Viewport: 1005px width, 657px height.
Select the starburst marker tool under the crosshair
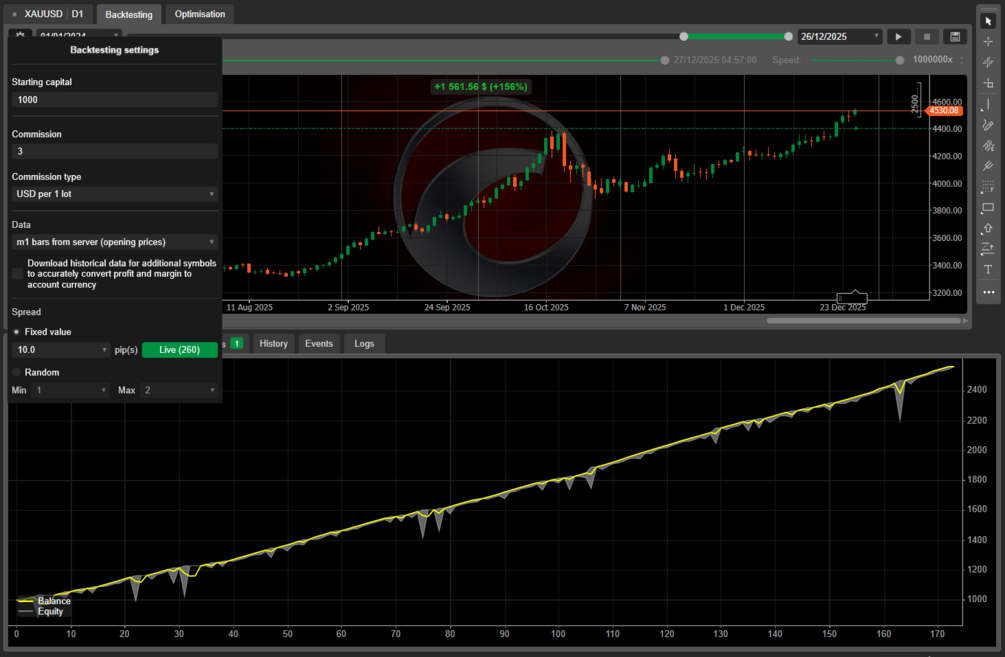point(988,62)
